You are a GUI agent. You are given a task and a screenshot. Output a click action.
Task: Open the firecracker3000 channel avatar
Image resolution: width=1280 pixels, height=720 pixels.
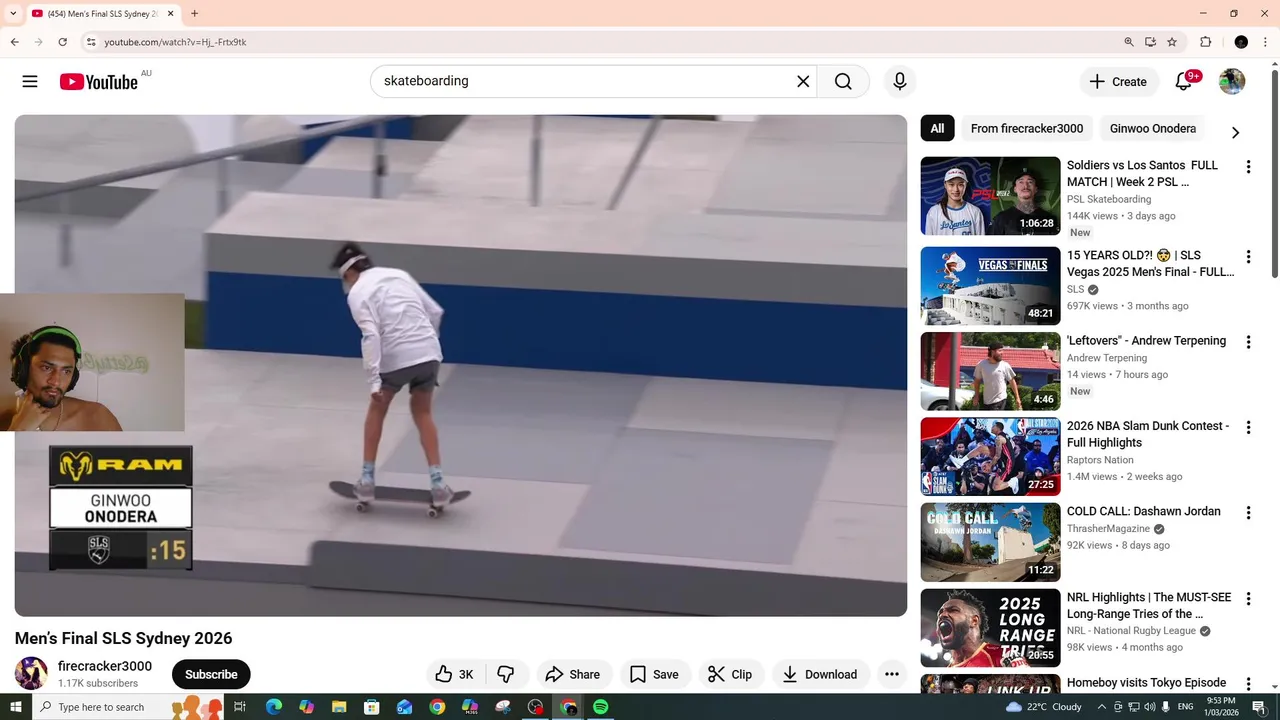31,673
